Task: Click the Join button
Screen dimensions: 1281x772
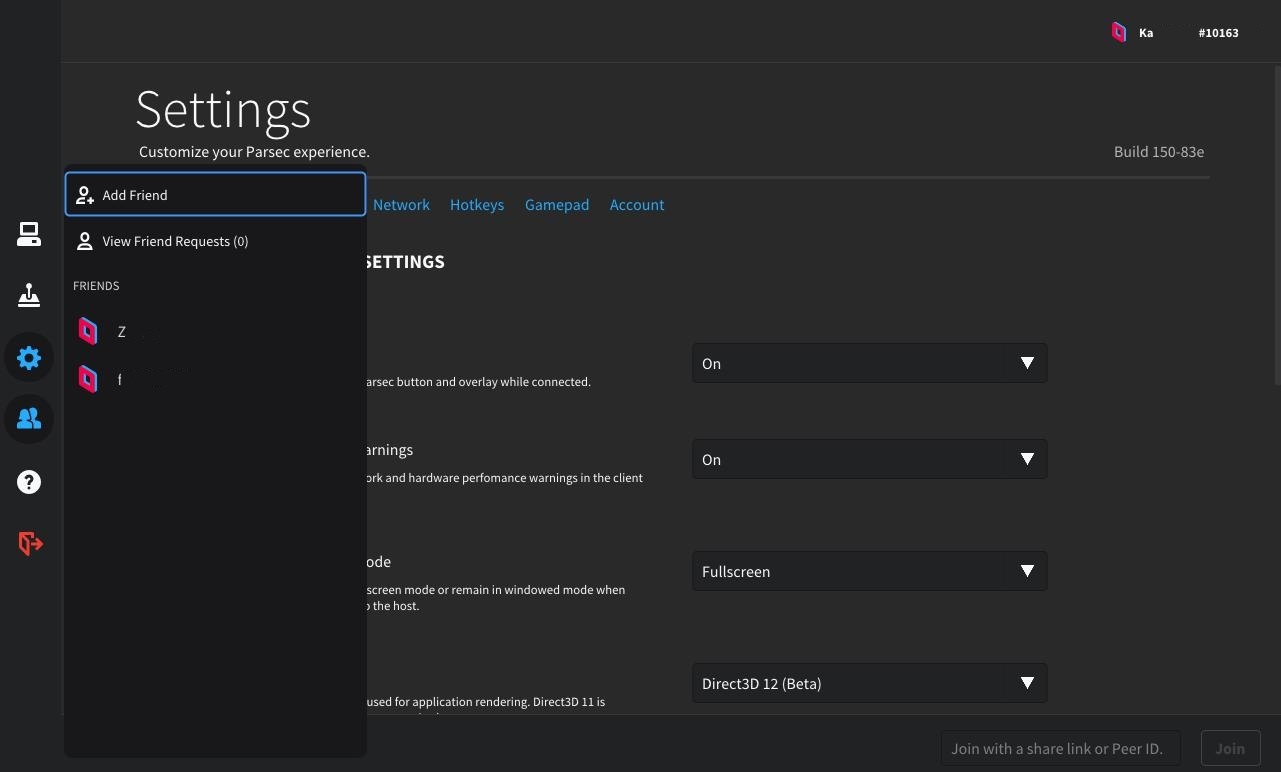Action: click(1230, 748)
